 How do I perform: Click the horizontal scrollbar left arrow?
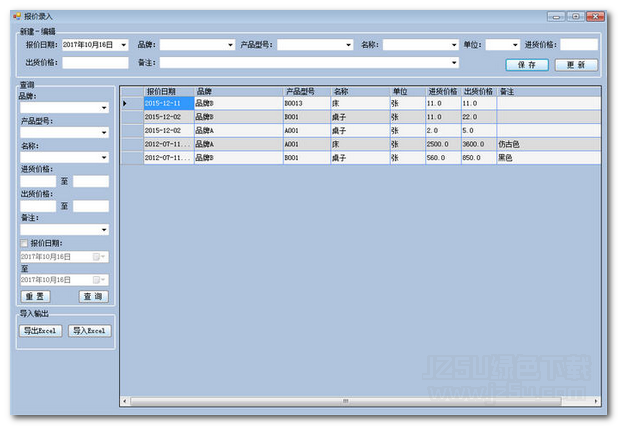125,401
